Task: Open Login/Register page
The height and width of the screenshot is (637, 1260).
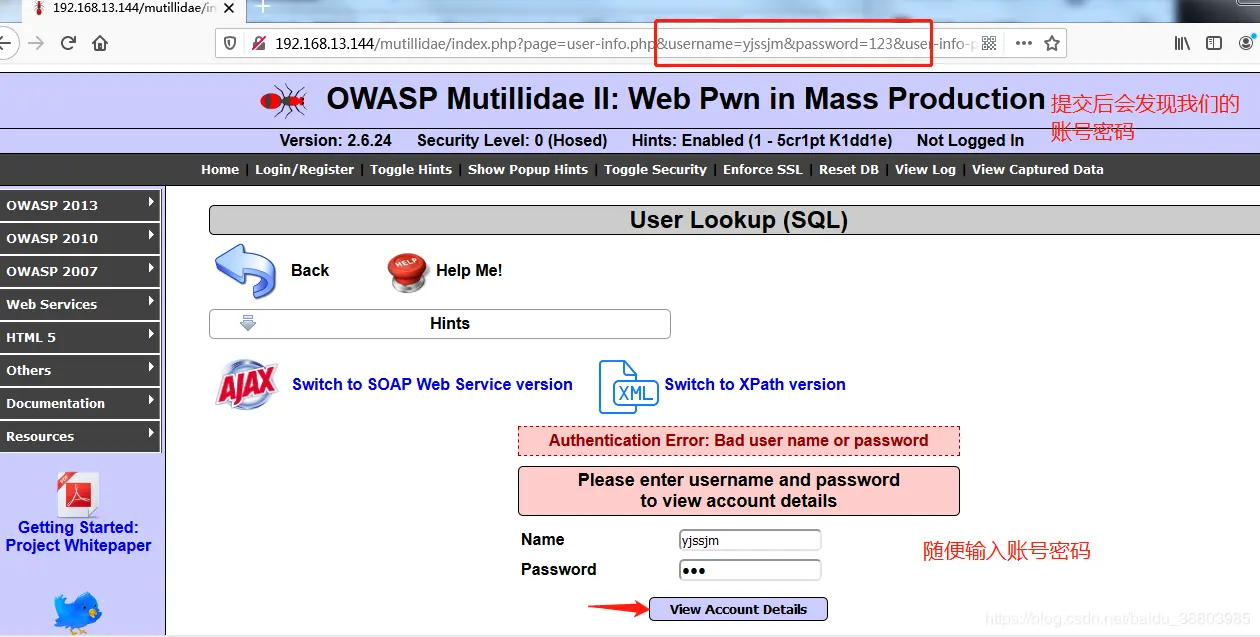Action: pyautogui.click(x=304, y=169)
